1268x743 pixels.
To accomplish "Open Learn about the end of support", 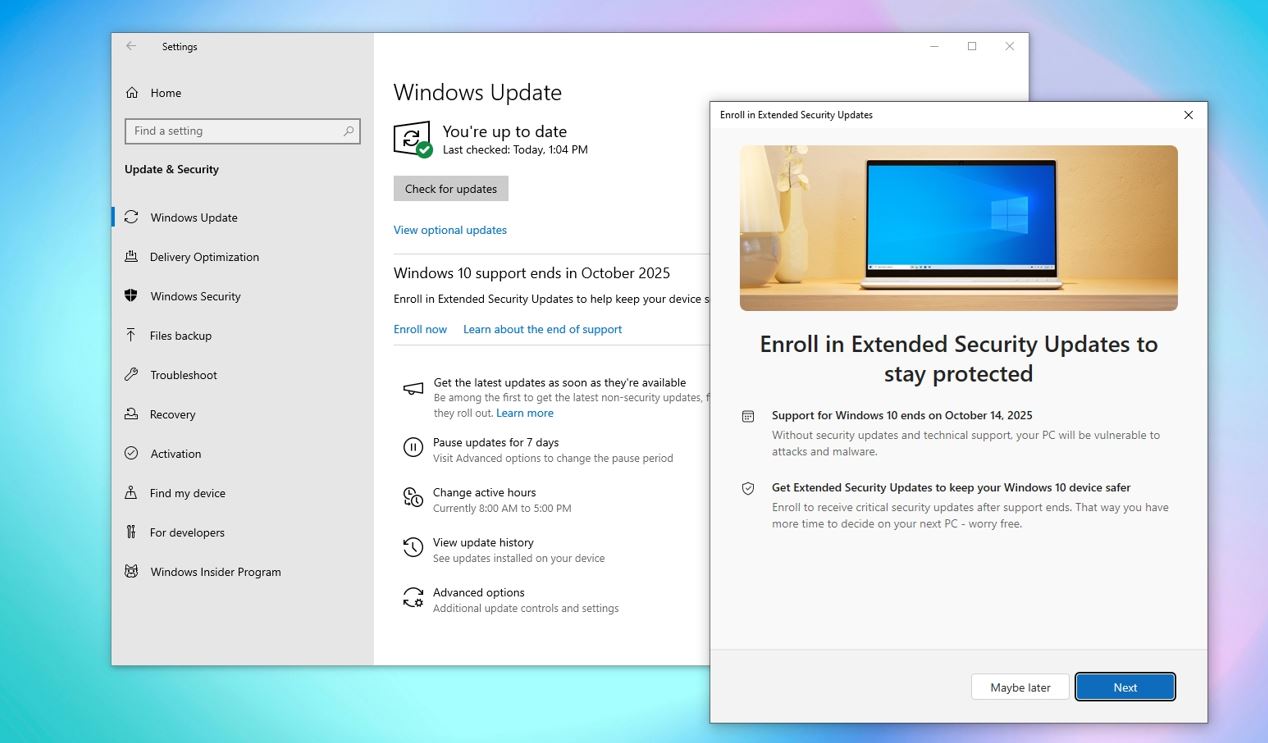I will [542, 329].
